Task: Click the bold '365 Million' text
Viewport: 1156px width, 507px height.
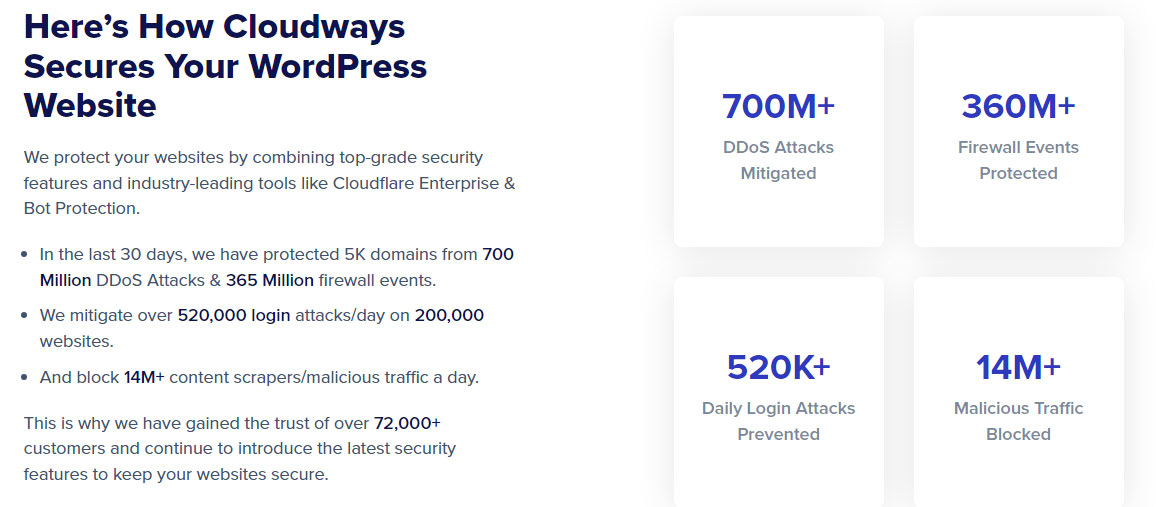Action: pos(270,280)
